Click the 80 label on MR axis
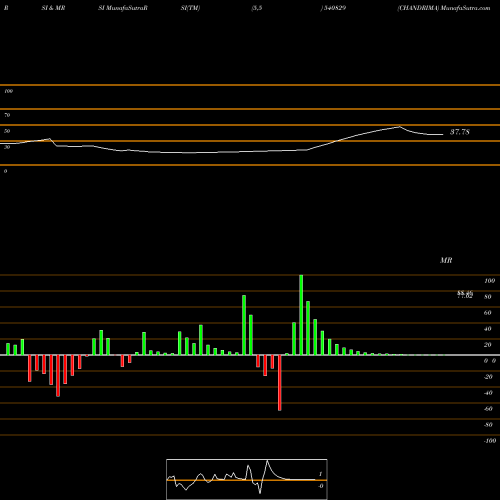Viewport: 500px width, 500px height. (488, 297)
